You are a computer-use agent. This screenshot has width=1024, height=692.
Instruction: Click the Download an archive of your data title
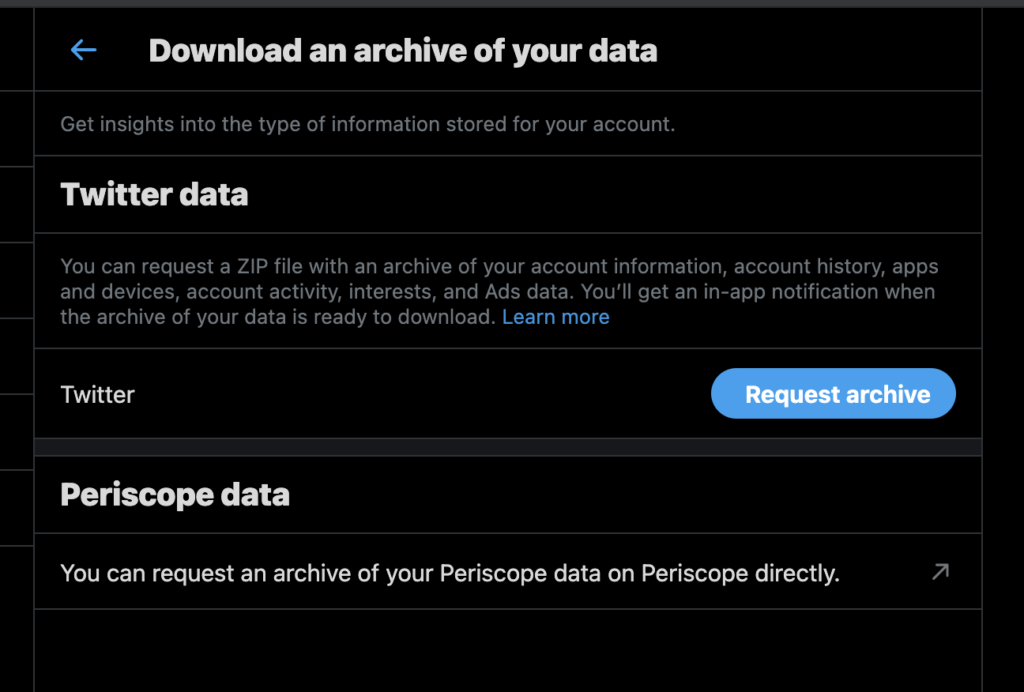(402, 50)
